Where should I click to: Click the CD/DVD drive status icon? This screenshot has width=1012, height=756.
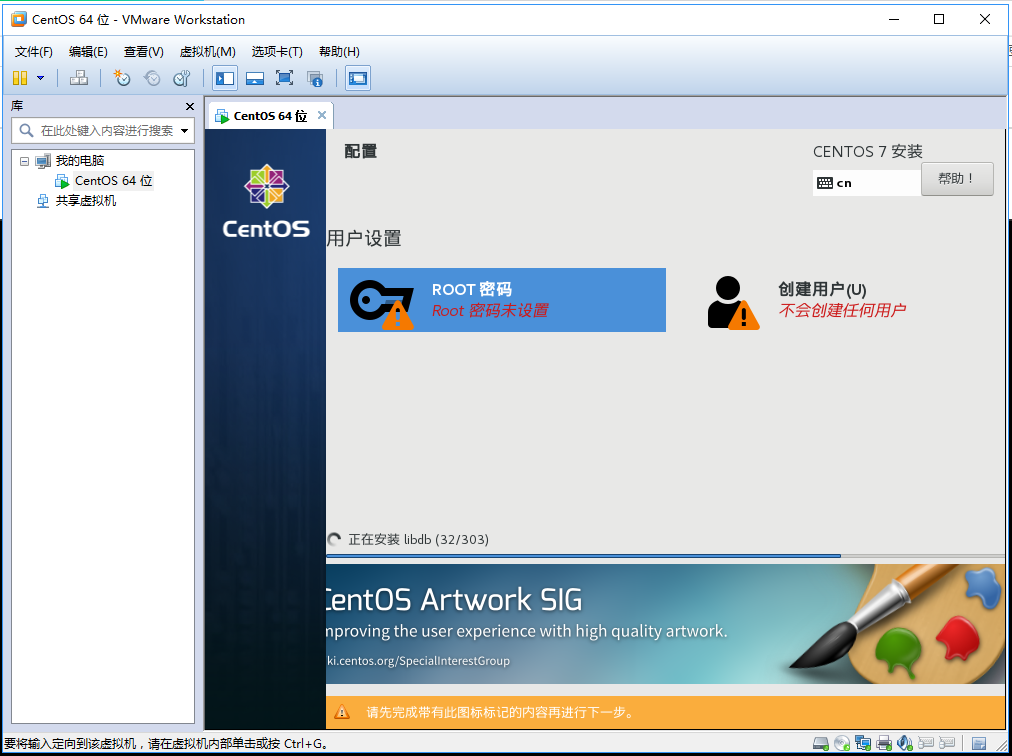click(842, 744)
